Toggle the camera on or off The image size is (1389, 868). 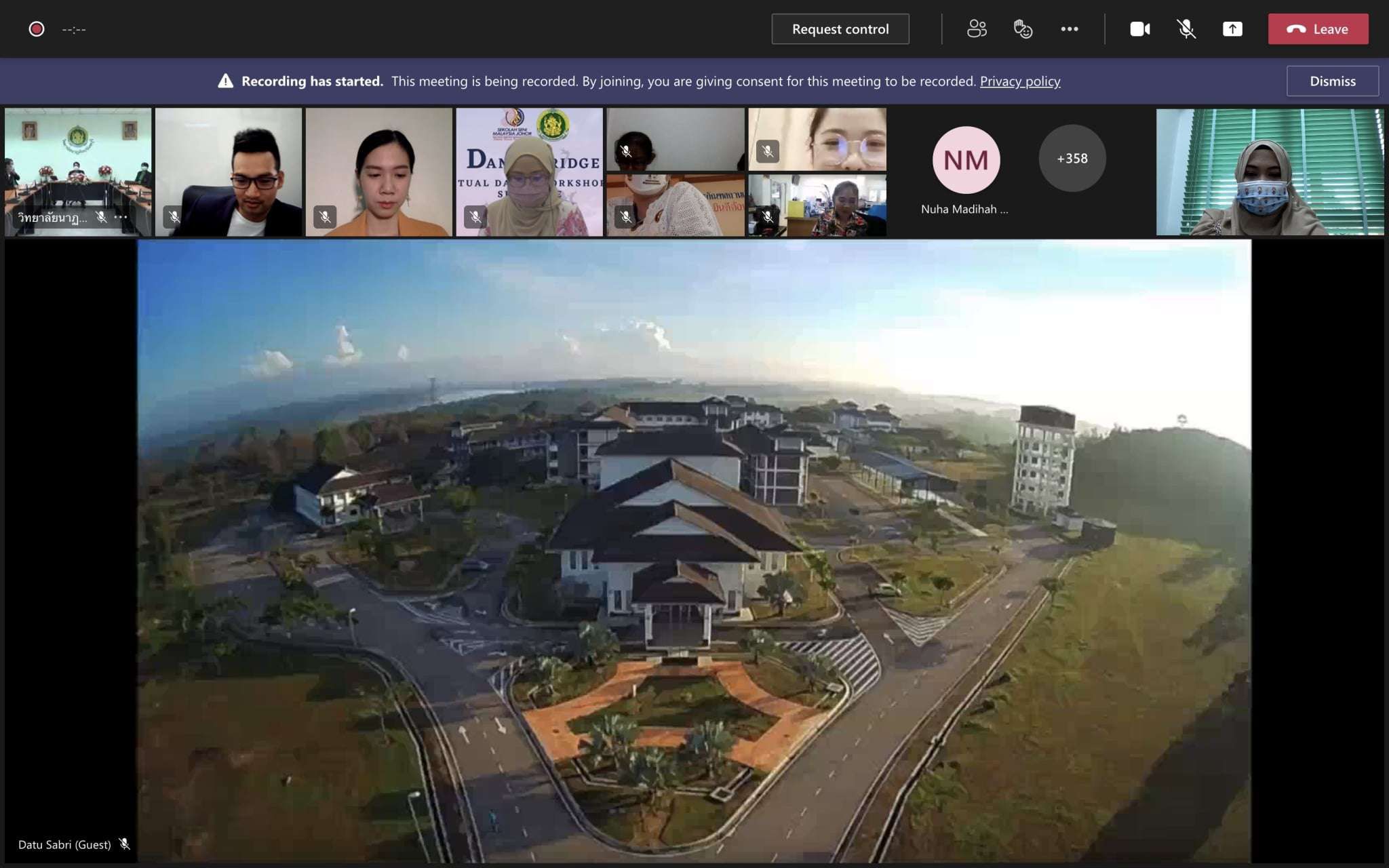pos(1139,29)
